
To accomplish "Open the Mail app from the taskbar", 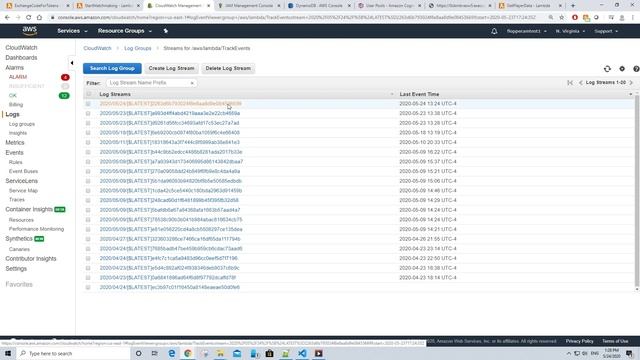I will tap(237, 353).
